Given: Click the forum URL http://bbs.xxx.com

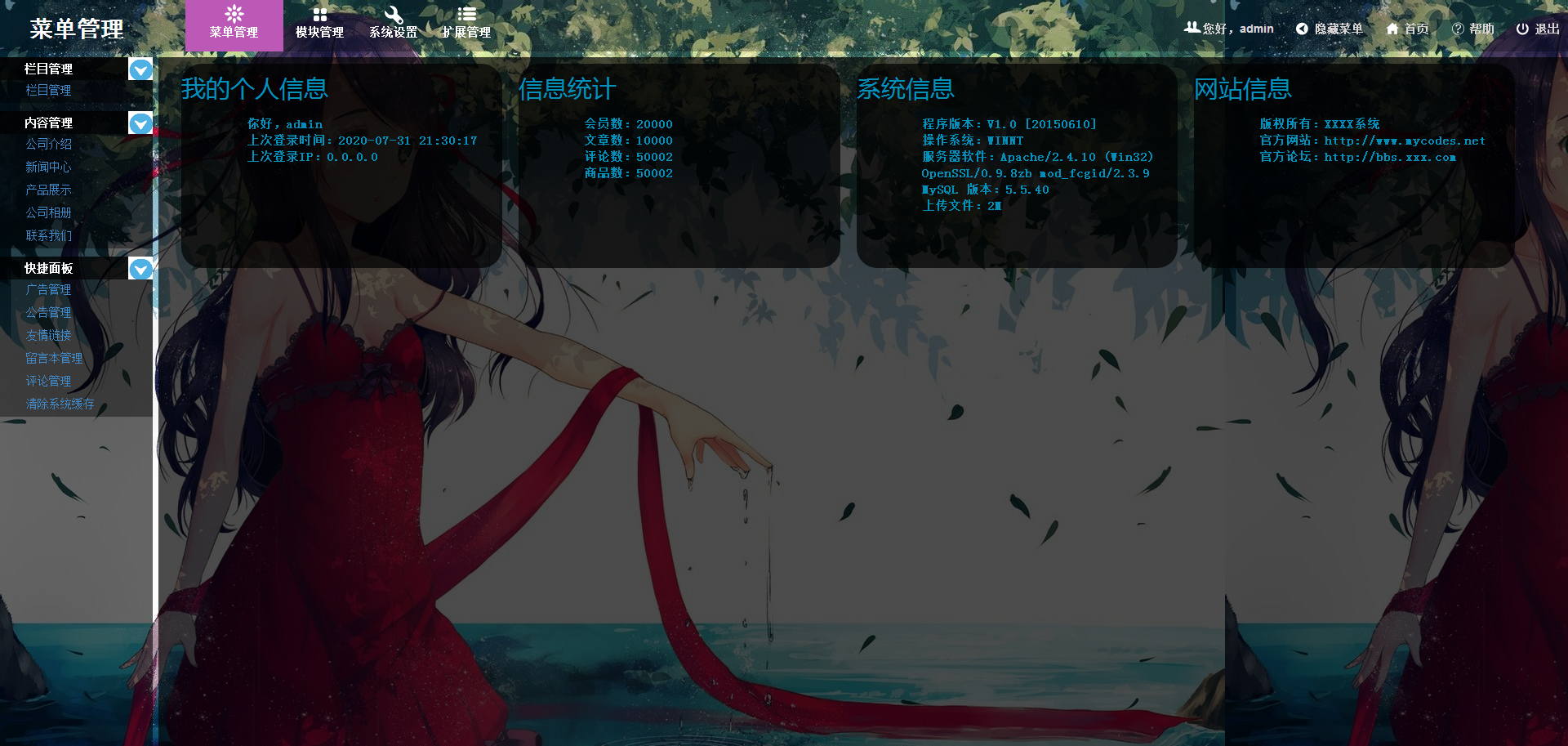Looking at the screenshot, I should pyautogui.click(x=1390, y=157).
